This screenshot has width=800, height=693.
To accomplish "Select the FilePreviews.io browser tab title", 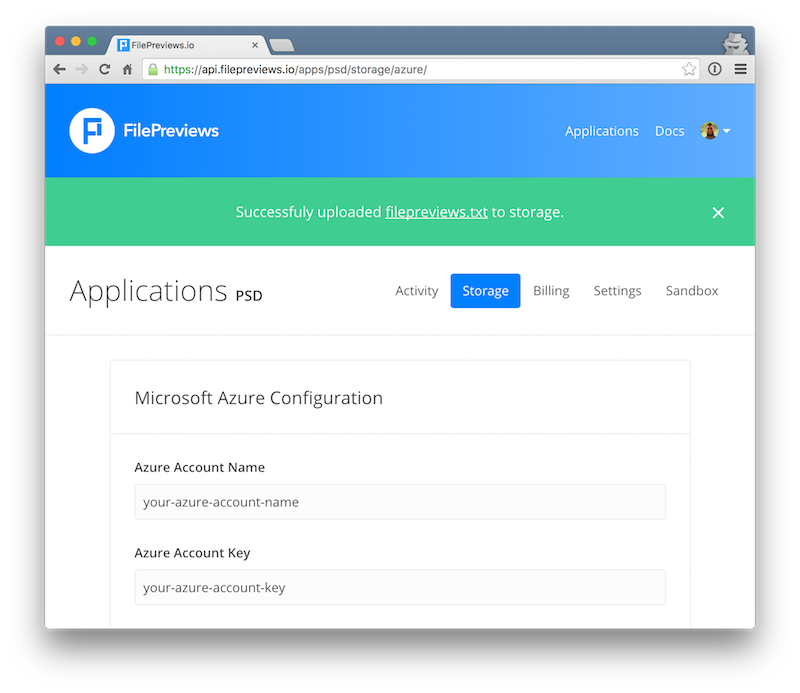I will click(163, 45).
